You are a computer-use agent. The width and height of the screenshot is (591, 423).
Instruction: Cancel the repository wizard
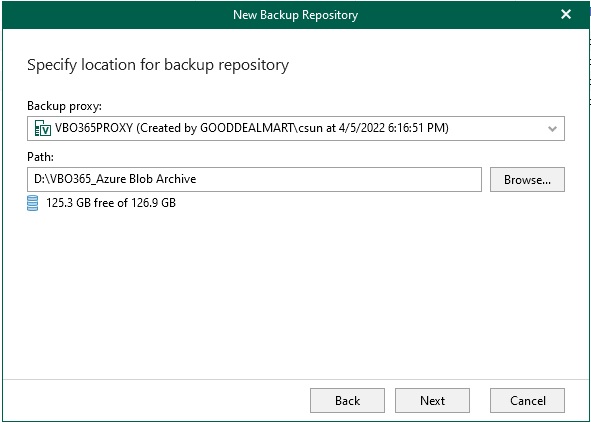point(527,400)
